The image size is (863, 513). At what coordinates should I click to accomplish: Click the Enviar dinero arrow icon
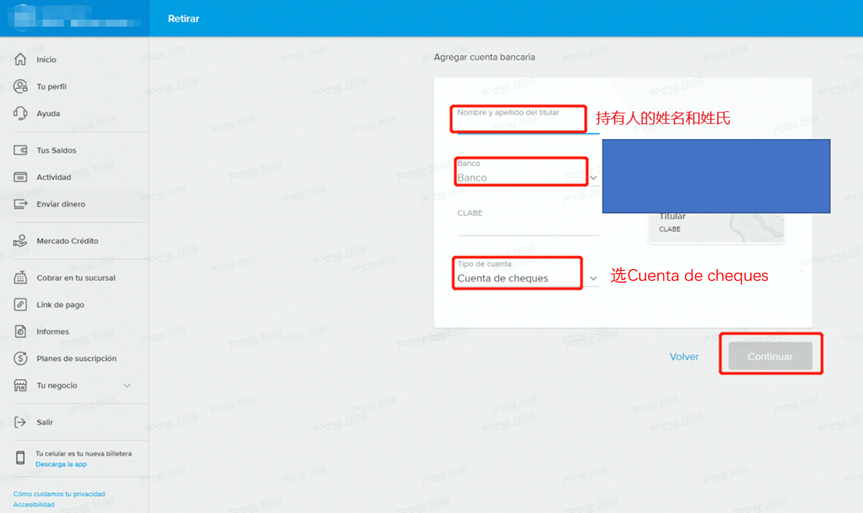[20, 204]
